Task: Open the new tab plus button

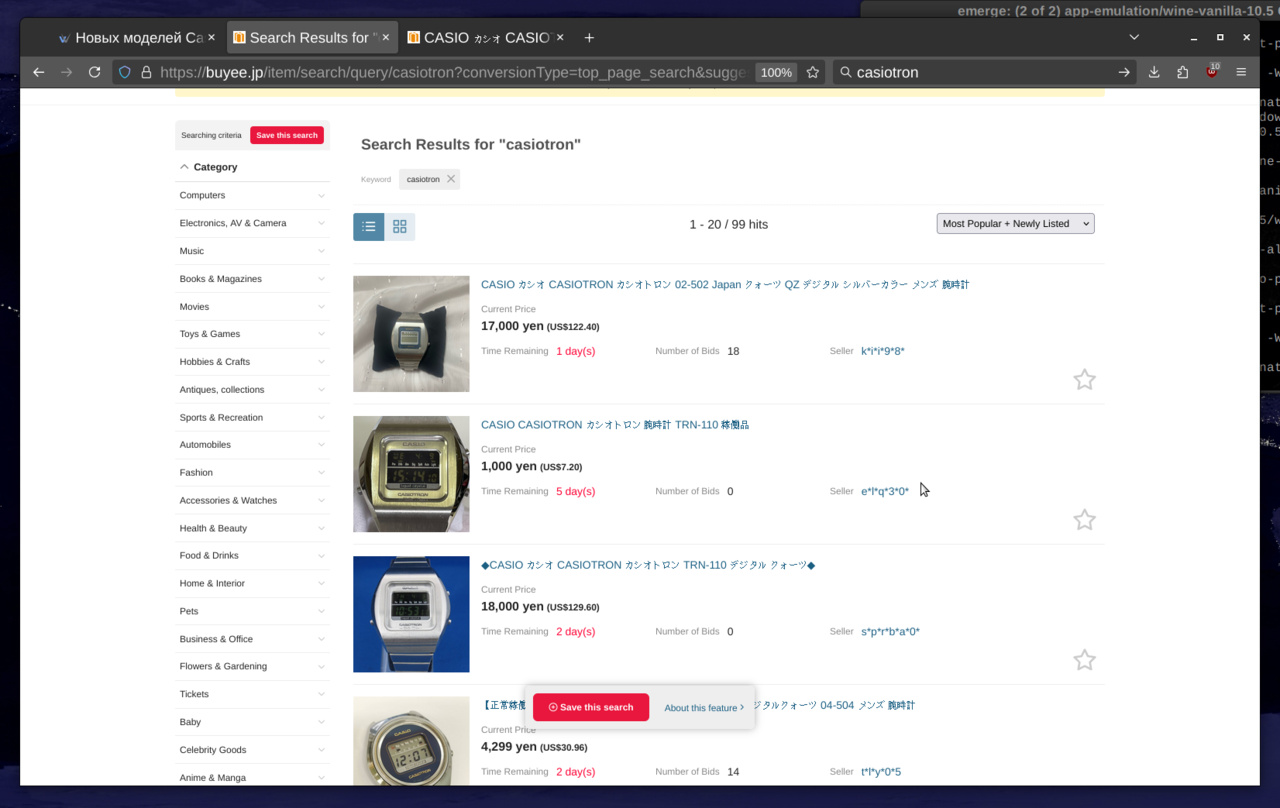Action: [x=589, y=38]
